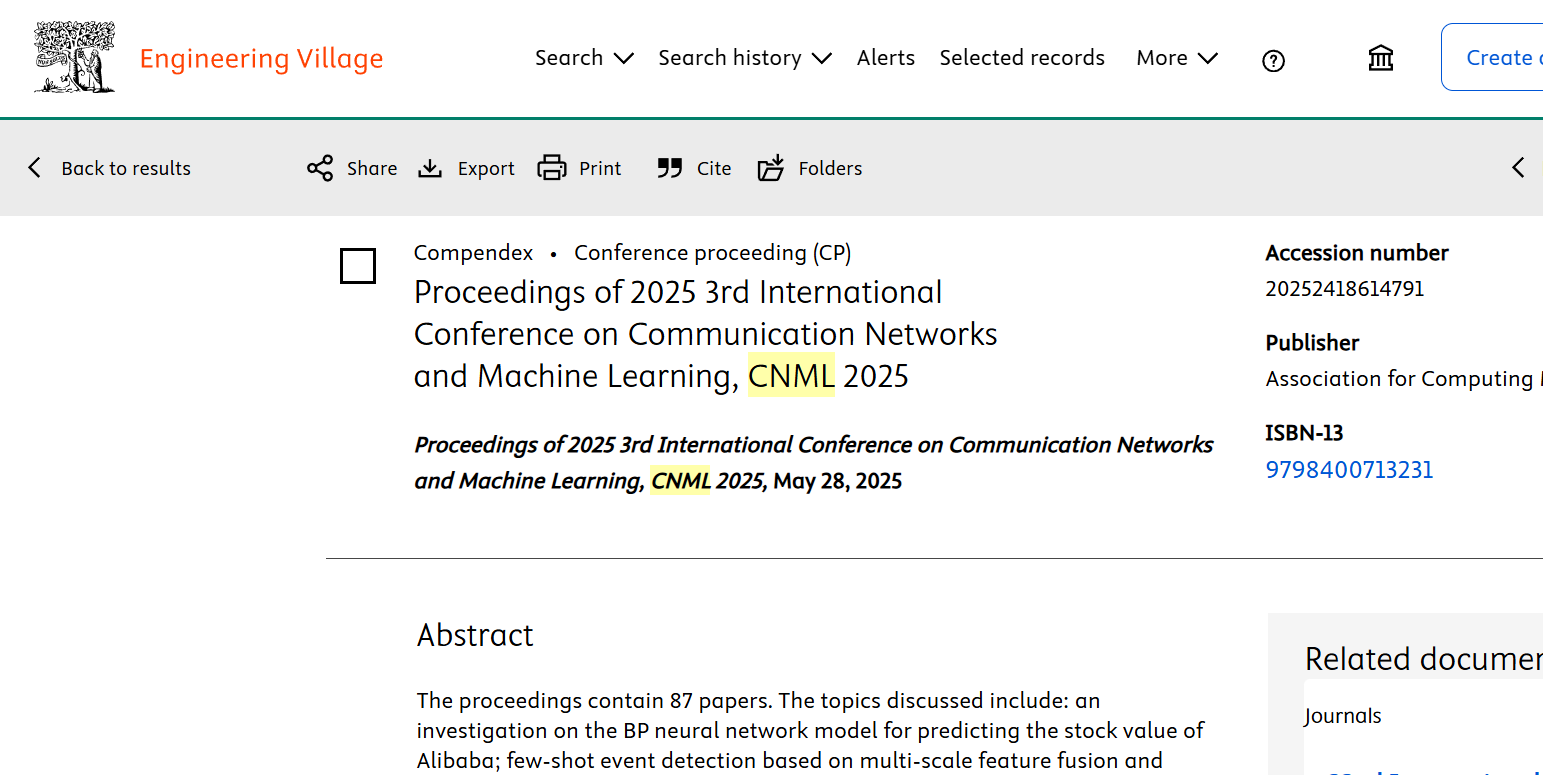Tick the record selection checkbox
The image size is (1543, 775).
[x=358, y=266]
